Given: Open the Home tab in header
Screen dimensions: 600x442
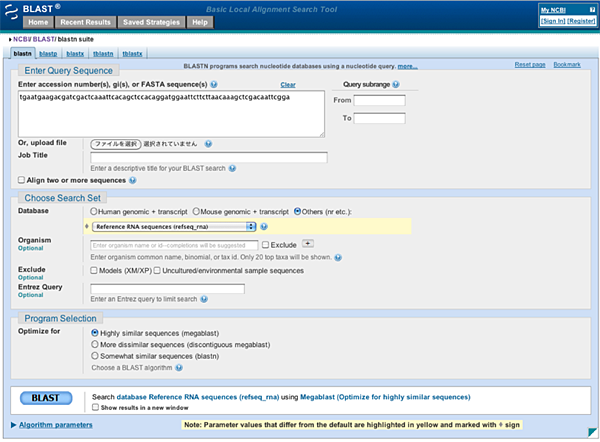Looking at the screenshot, I should (38, 22).
